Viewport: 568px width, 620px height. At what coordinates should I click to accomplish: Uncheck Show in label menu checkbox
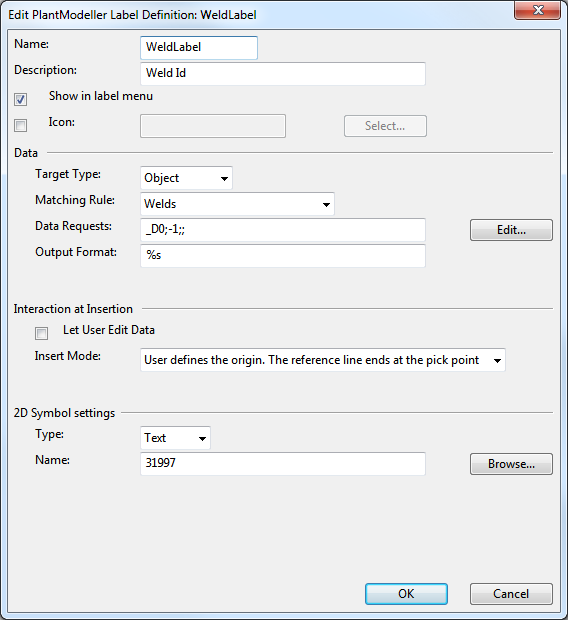(x=21, y=99)
